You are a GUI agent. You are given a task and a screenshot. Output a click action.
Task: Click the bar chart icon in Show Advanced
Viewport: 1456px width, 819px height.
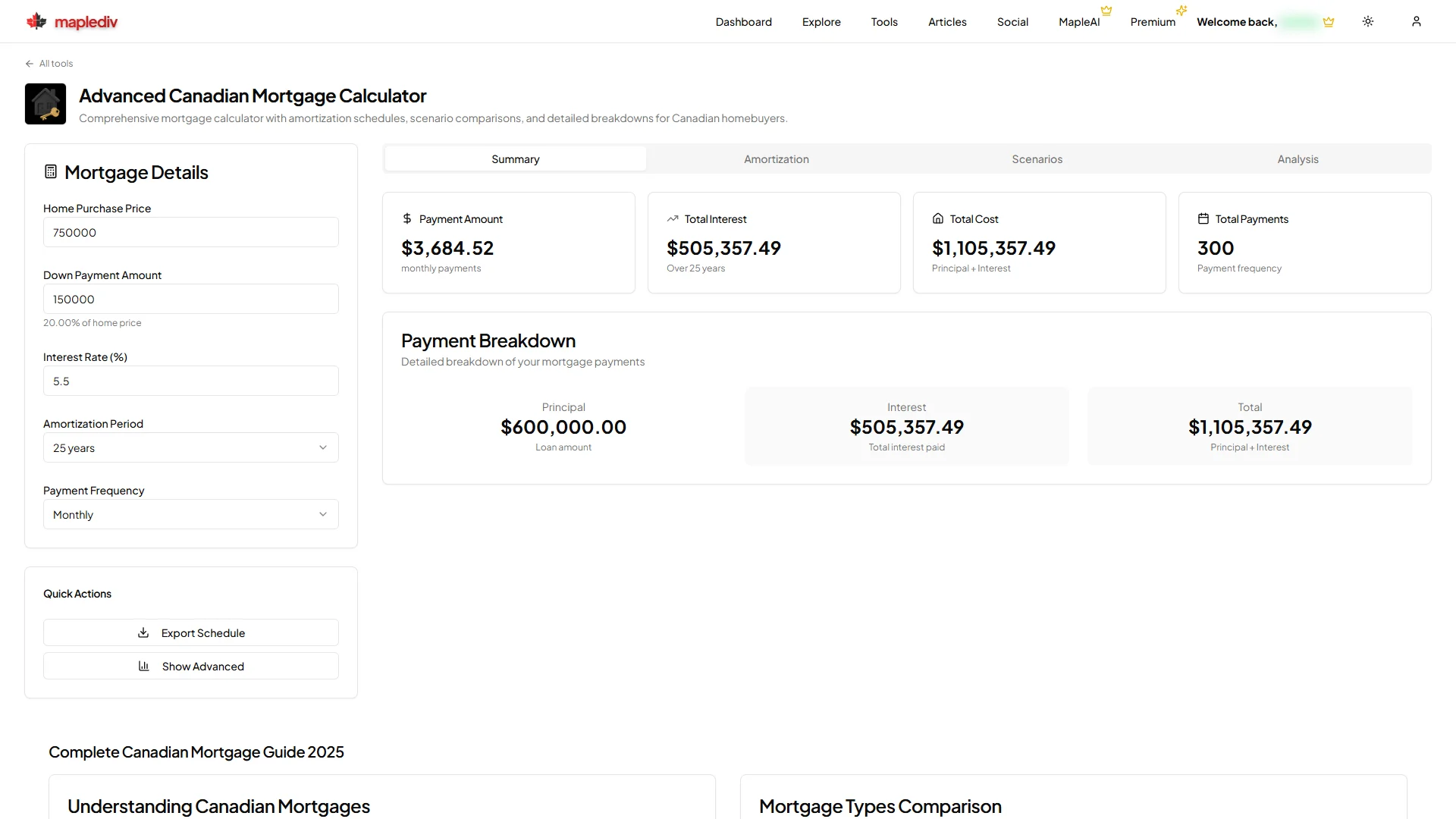point(144,666)
